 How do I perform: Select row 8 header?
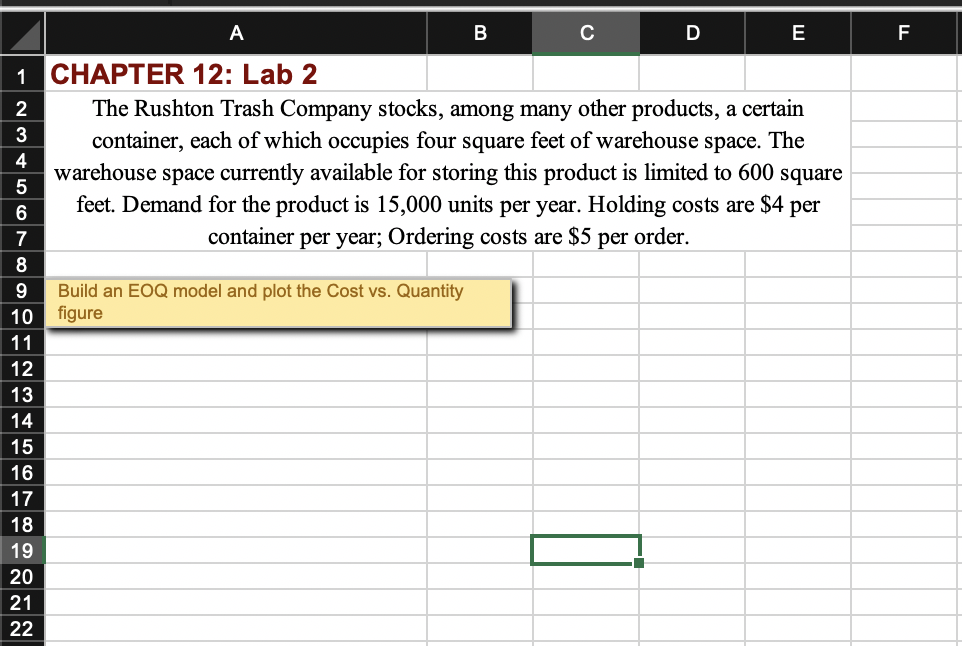(x=22, y=264)
